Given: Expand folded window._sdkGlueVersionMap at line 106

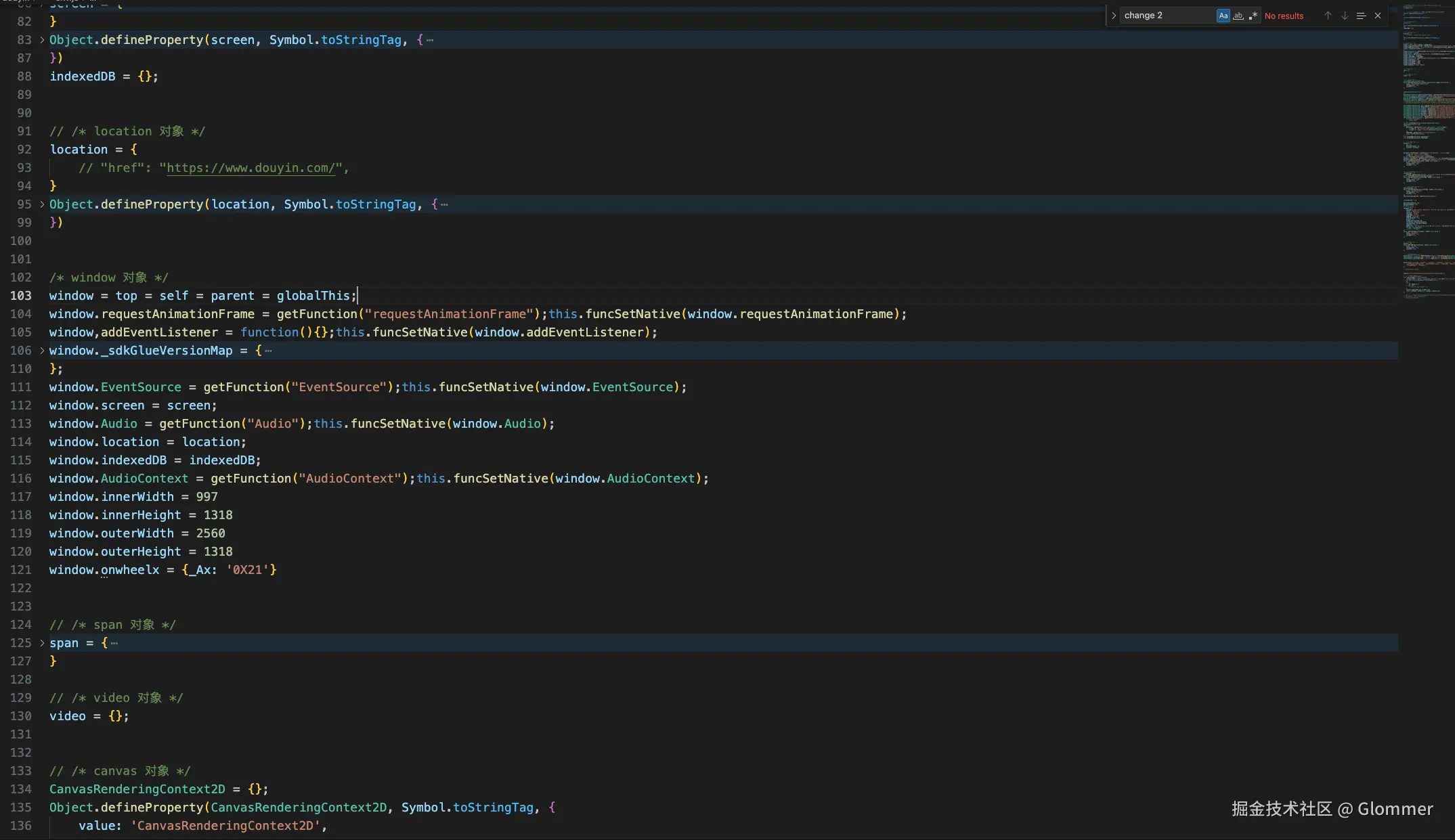Looking at the screenshot, I should (x=42, y=351).
